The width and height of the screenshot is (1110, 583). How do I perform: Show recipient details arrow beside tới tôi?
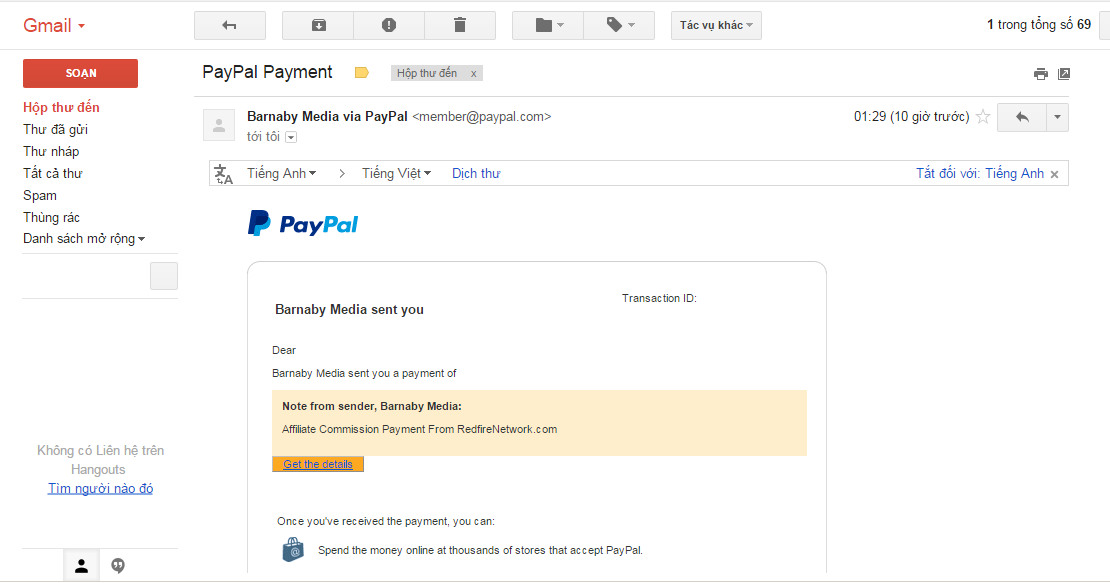291,137
